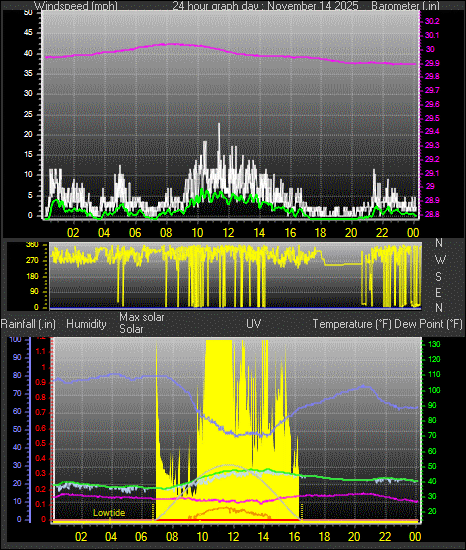Select the 'Humidity' legend label
The width and height of the screenshot is (466, 550).
86,324
